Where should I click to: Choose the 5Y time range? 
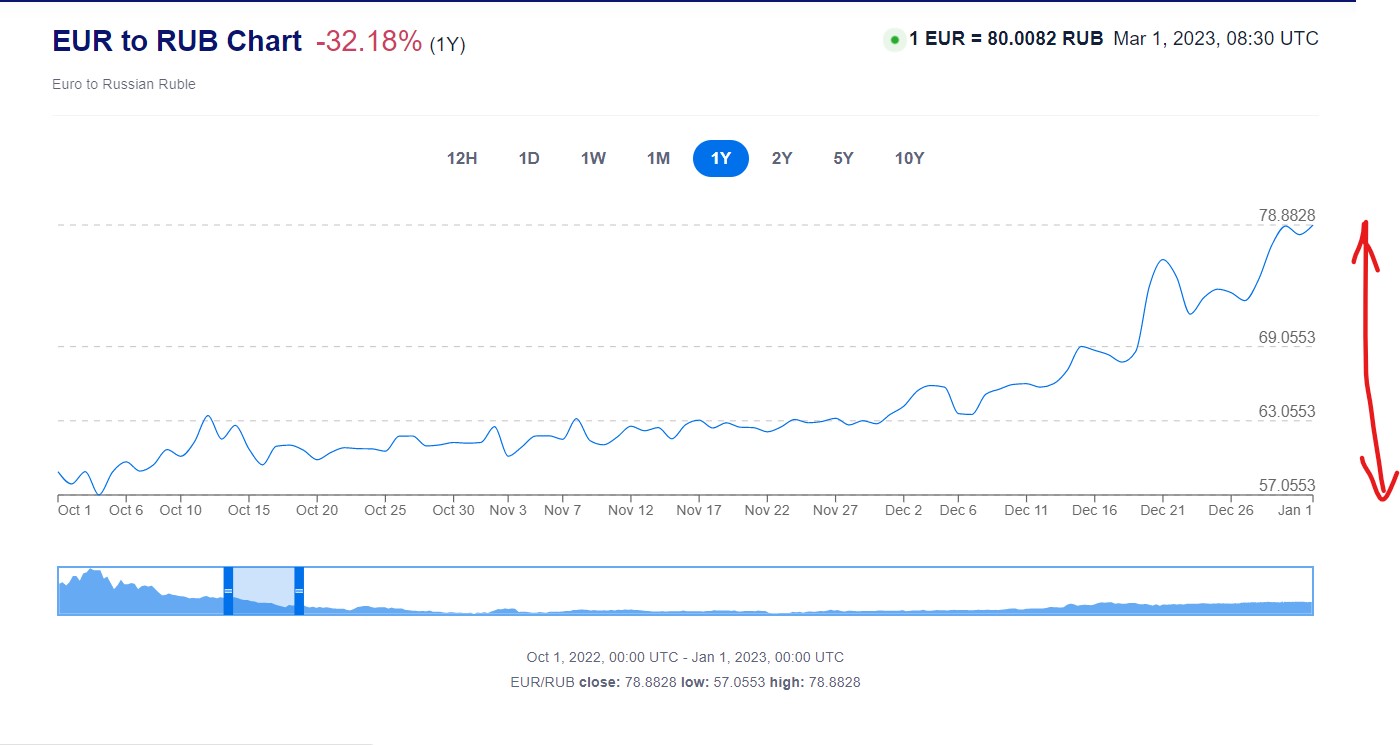click(843, 158)
